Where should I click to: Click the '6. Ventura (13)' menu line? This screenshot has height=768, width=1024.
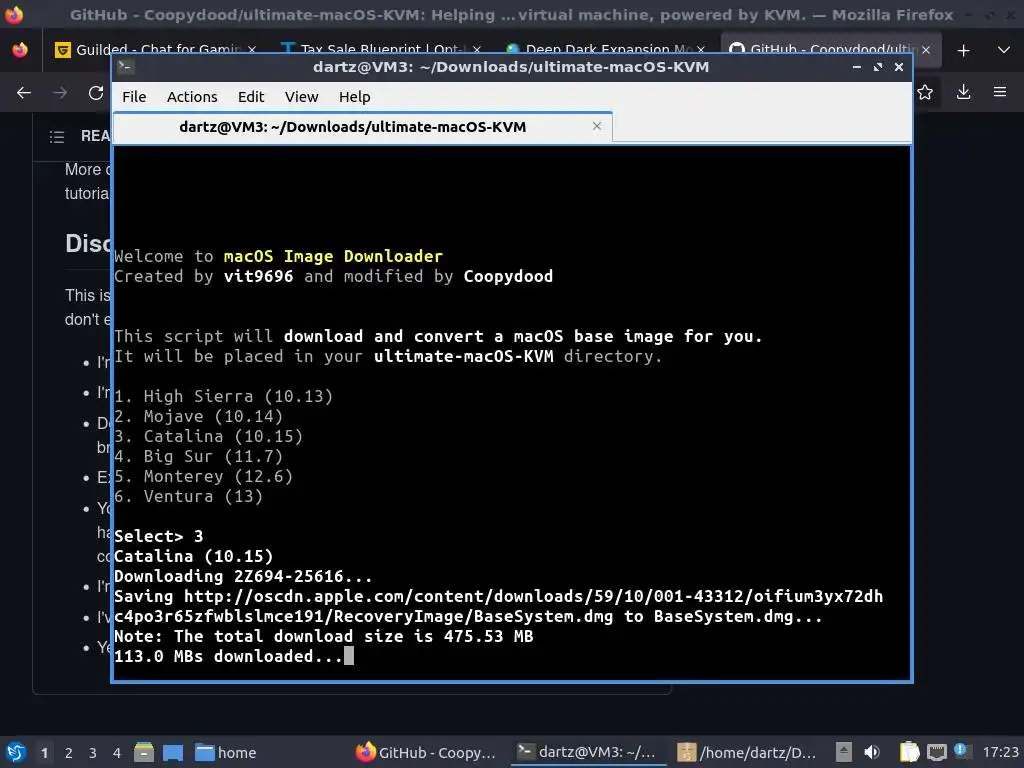[x=189, y=496]
